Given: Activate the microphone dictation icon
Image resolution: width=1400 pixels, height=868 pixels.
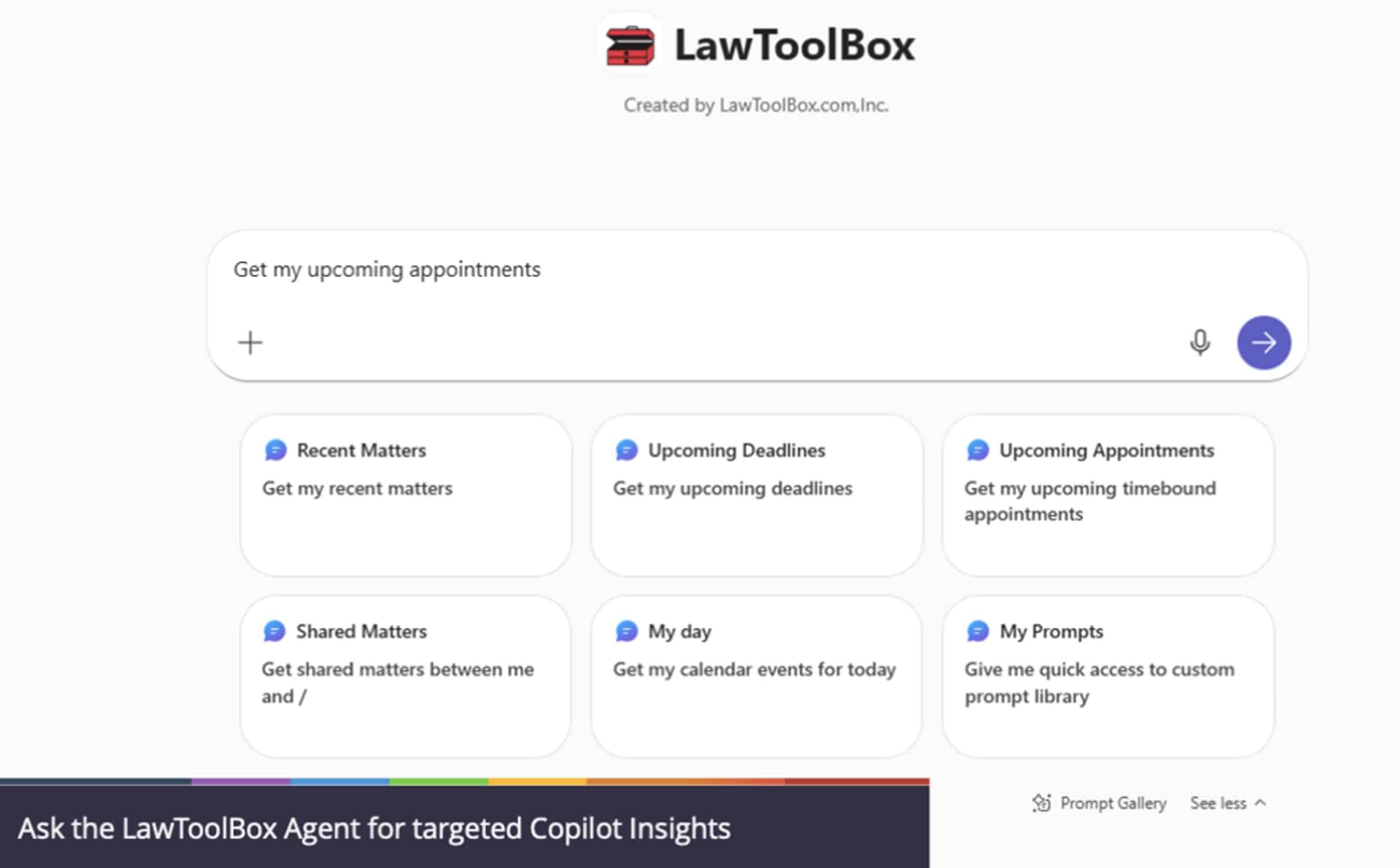Looking at the screenshot, I should [x=1200, y=342].
